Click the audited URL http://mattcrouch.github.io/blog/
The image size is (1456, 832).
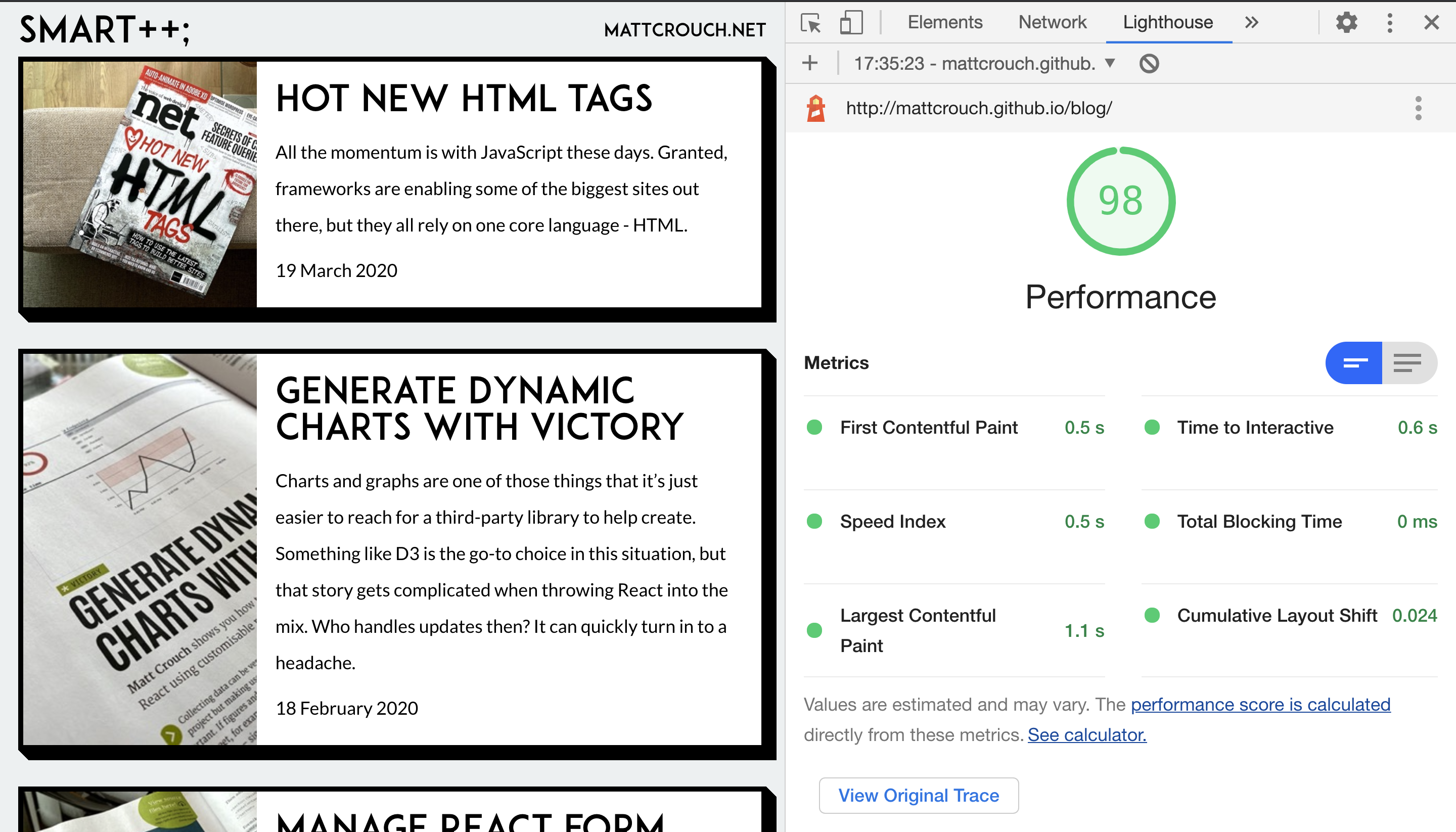979,108
